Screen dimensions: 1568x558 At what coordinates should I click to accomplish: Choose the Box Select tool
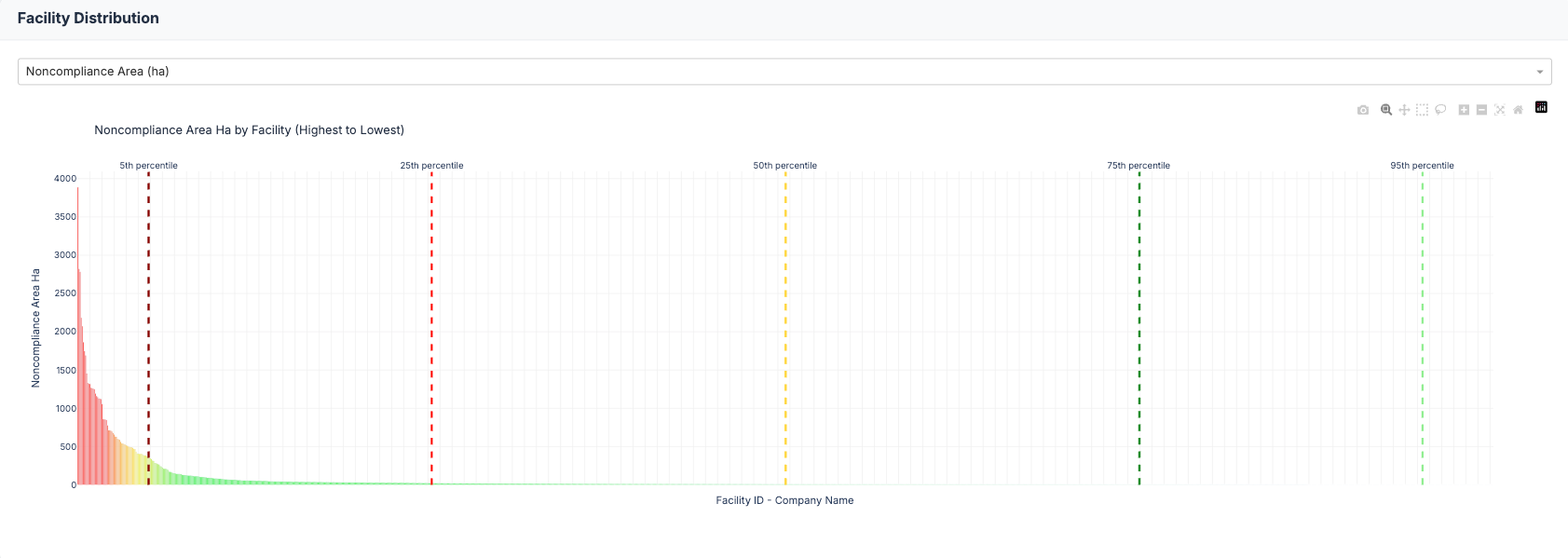point(1422,110)
